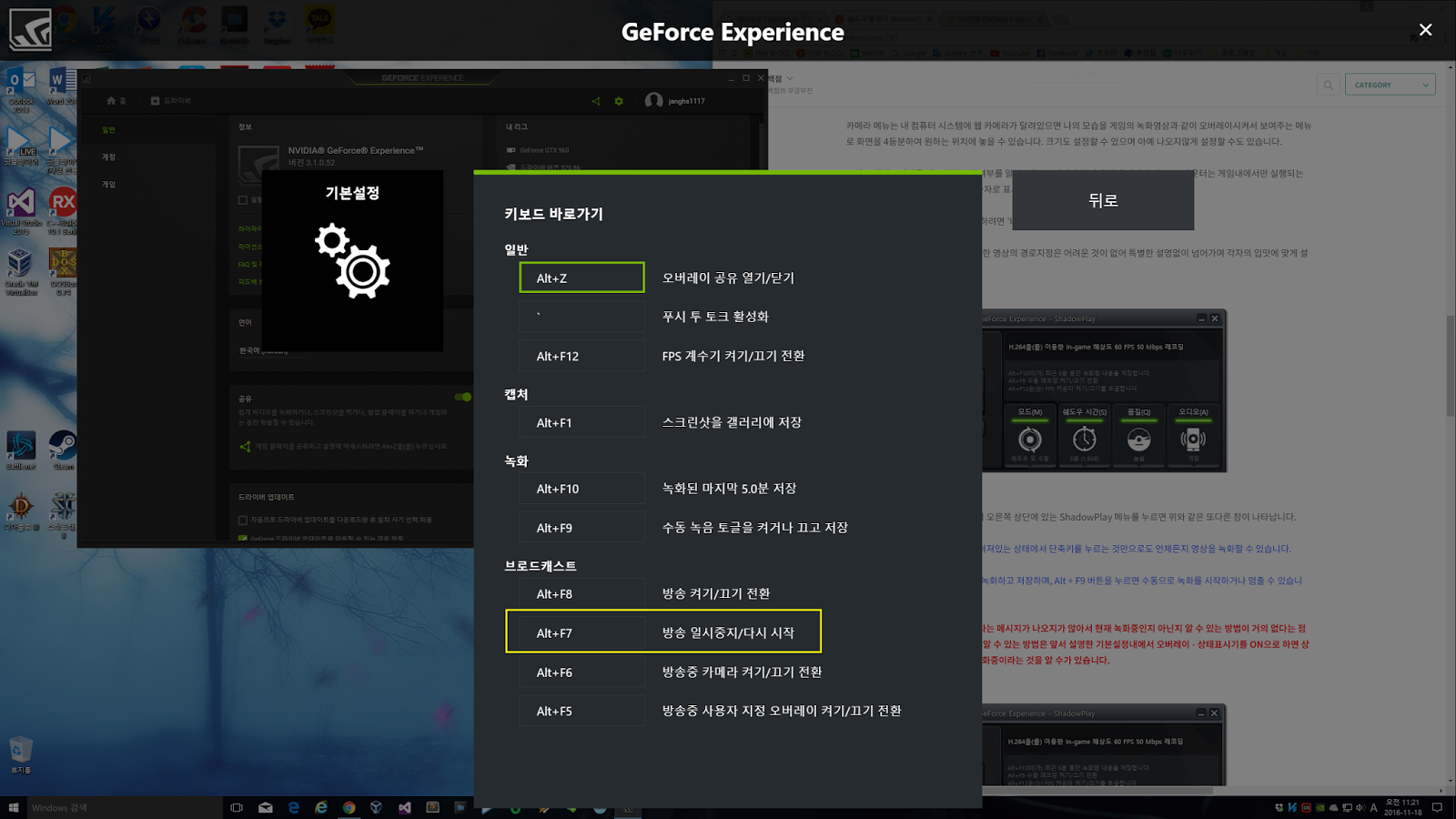This screenshot has height=819, width=1456.
Task: Open Internet Explorer from the taskbar
Action: (x=321, y=807)
